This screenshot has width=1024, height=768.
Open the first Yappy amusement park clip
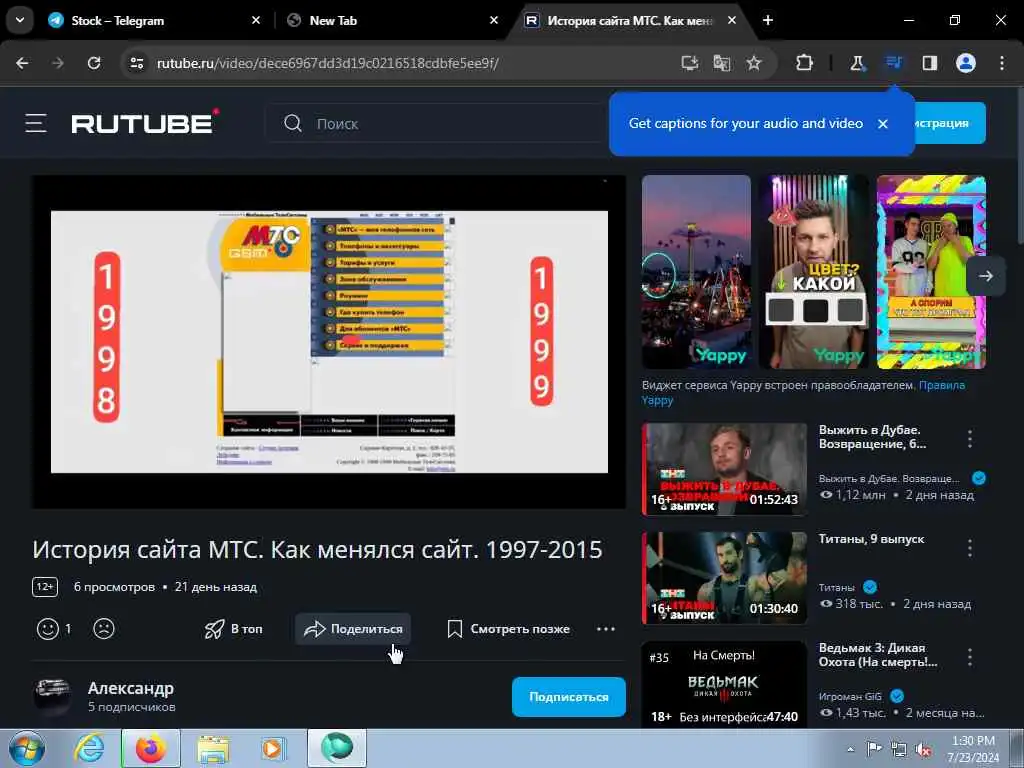(696, 272)
